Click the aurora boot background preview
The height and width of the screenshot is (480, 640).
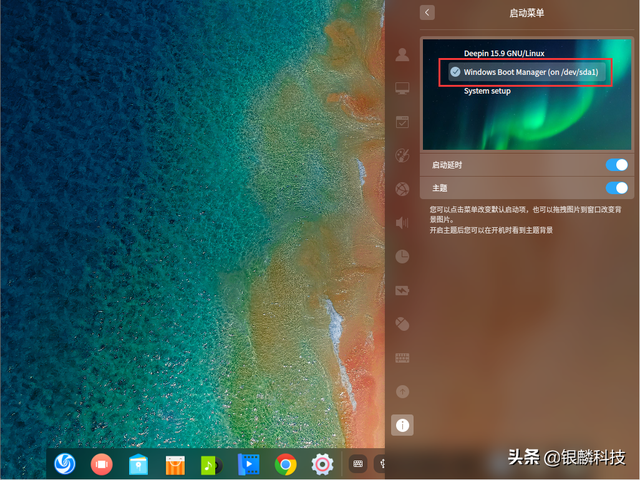pyautogui.click(x=527, y=94)
